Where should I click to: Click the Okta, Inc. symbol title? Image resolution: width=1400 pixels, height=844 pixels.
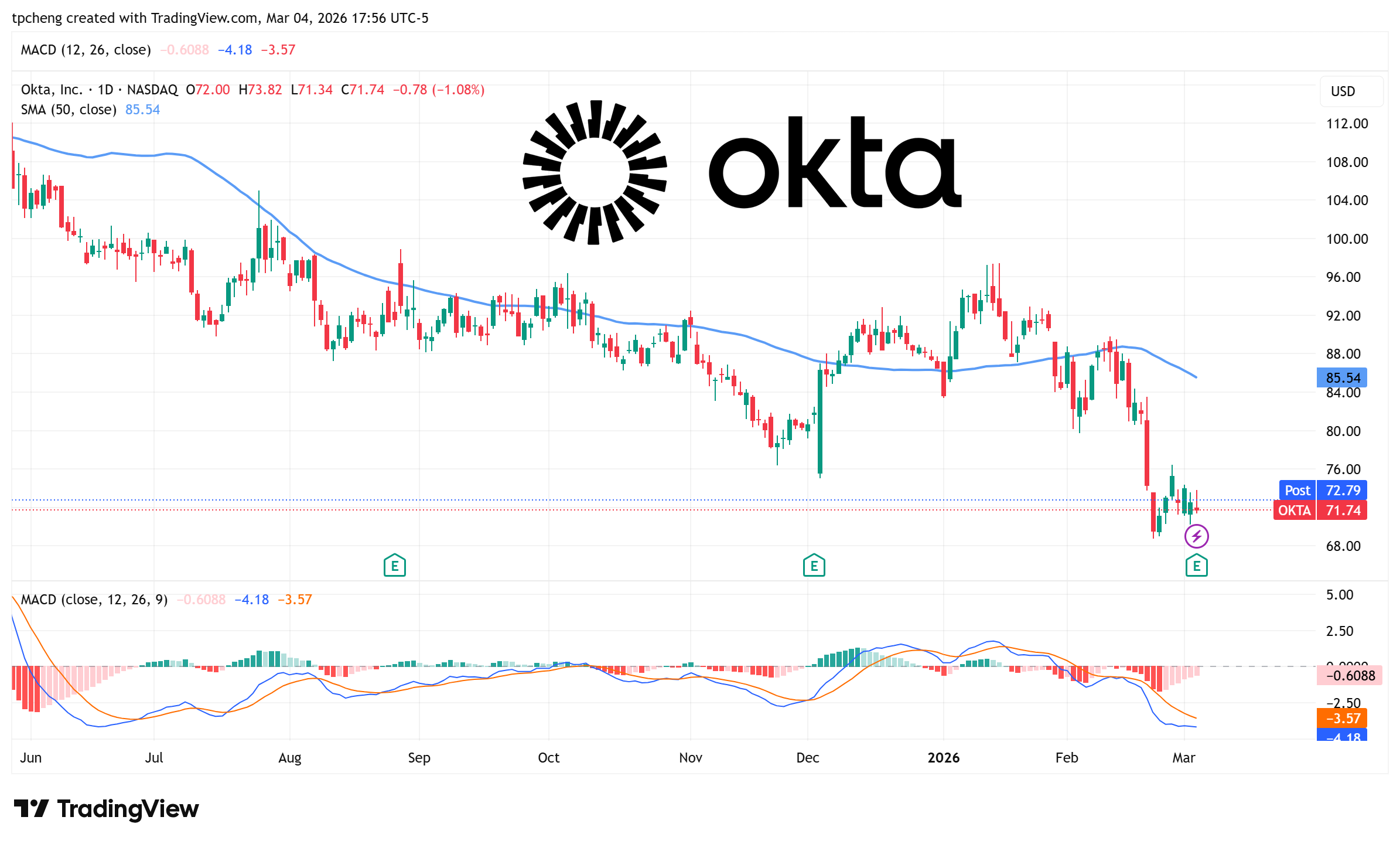(x=52, y=90)
